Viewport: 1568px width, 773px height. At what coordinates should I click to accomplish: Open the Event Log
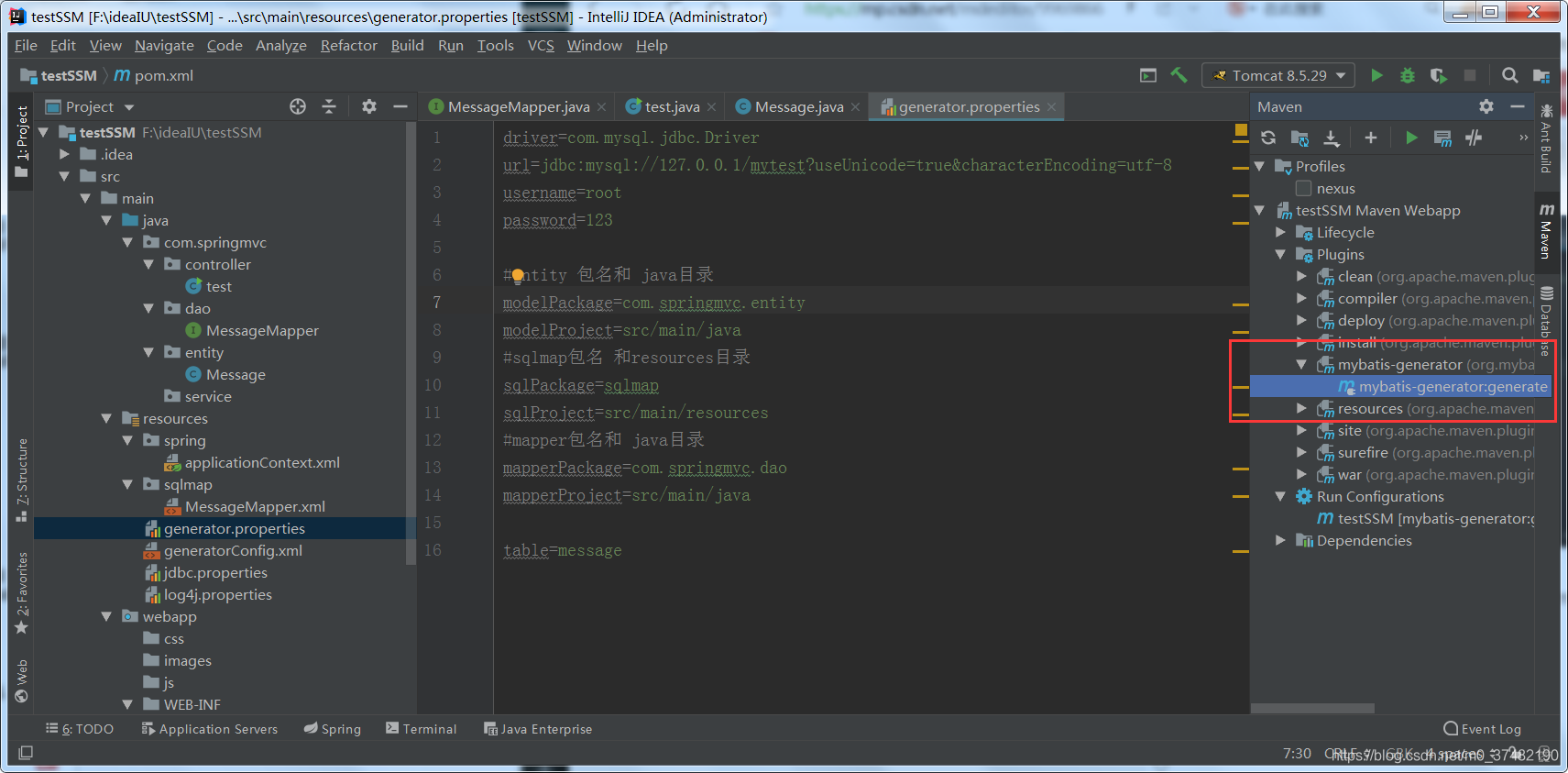click(x=1482, y=729)
